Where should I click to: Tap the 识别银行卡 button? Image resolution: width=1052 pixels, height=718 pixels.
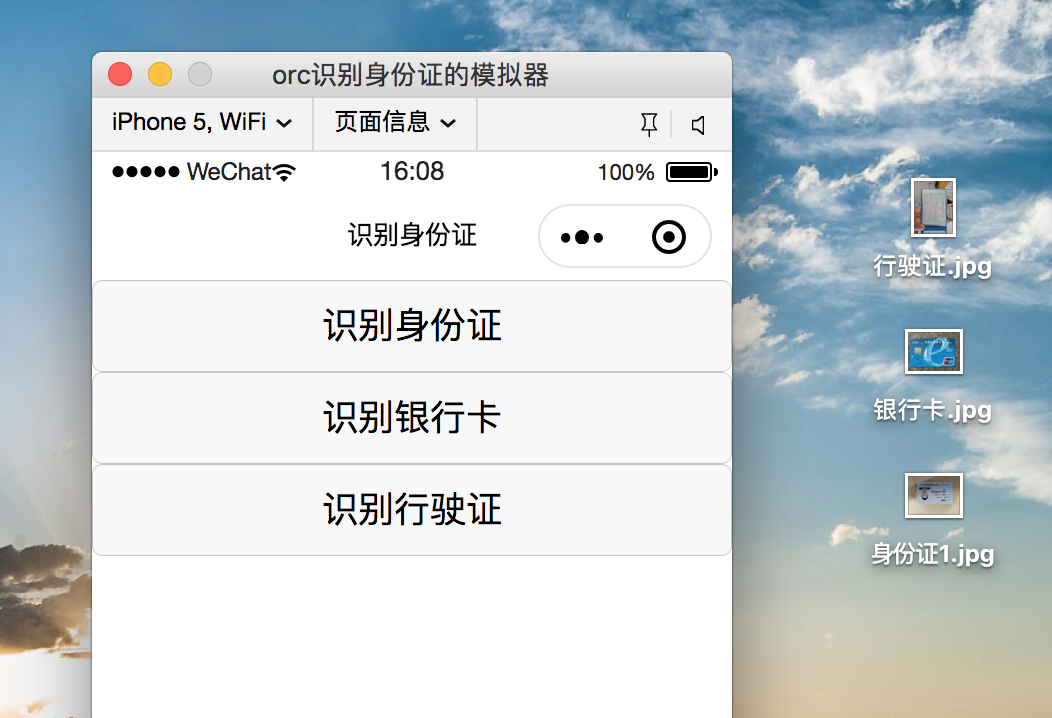[x=412, y=418]
